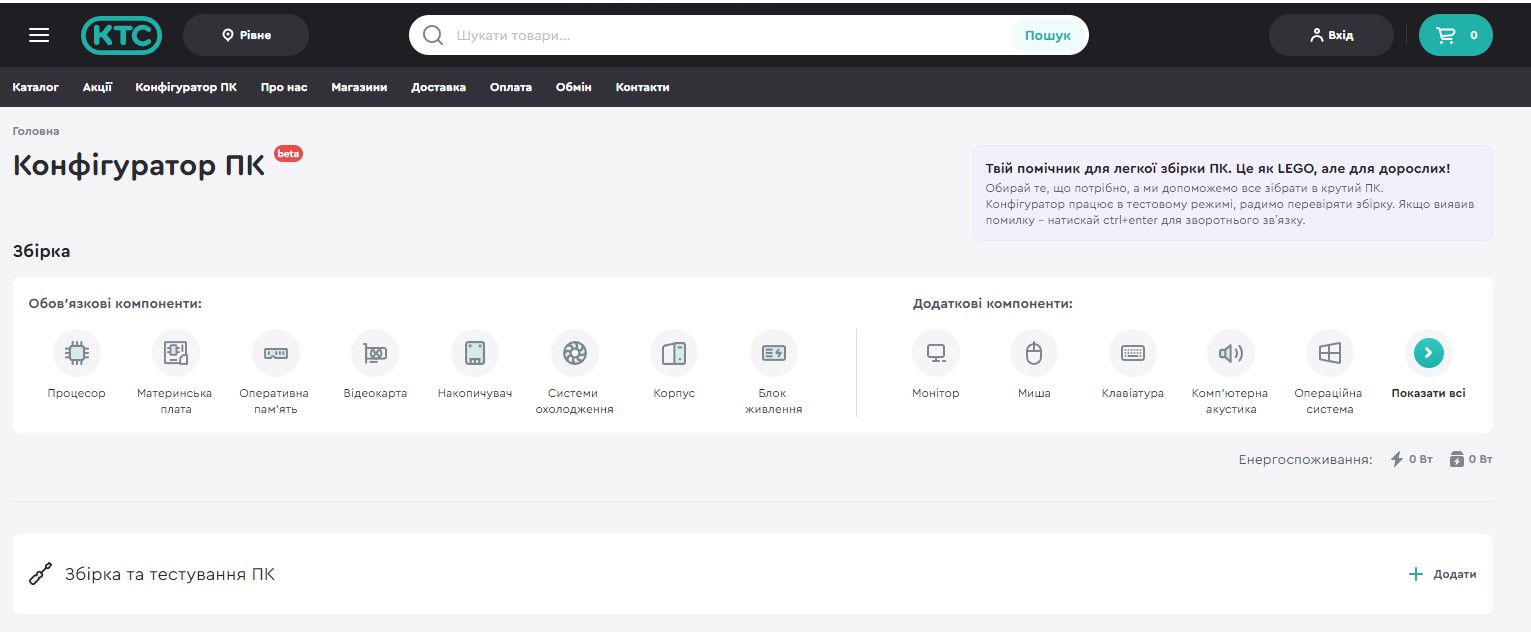Pick the Відеокарта component icon
Screen dimensions: 1531x632
click(375, 353)
